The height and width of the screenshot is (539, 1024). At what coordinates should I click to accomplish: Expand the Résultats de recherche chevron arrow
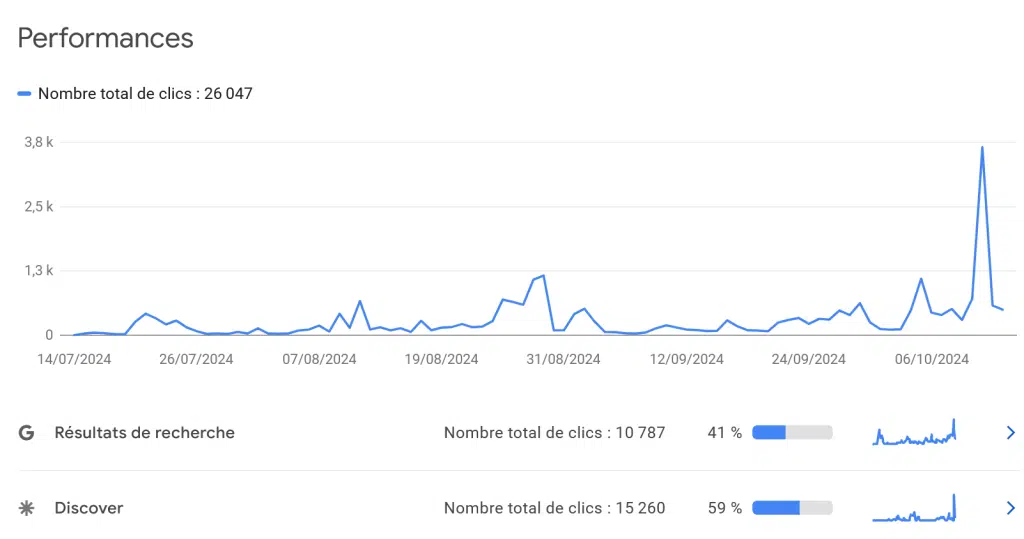coord(1010,433)
